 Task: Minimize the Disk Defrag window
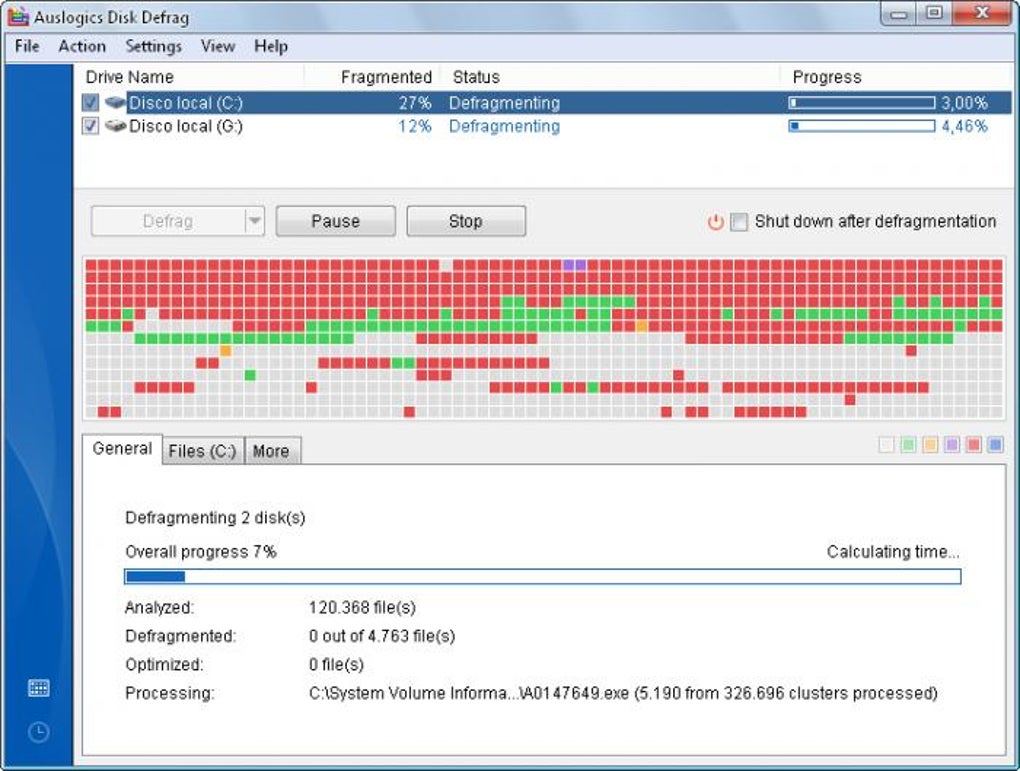[899, 14]
